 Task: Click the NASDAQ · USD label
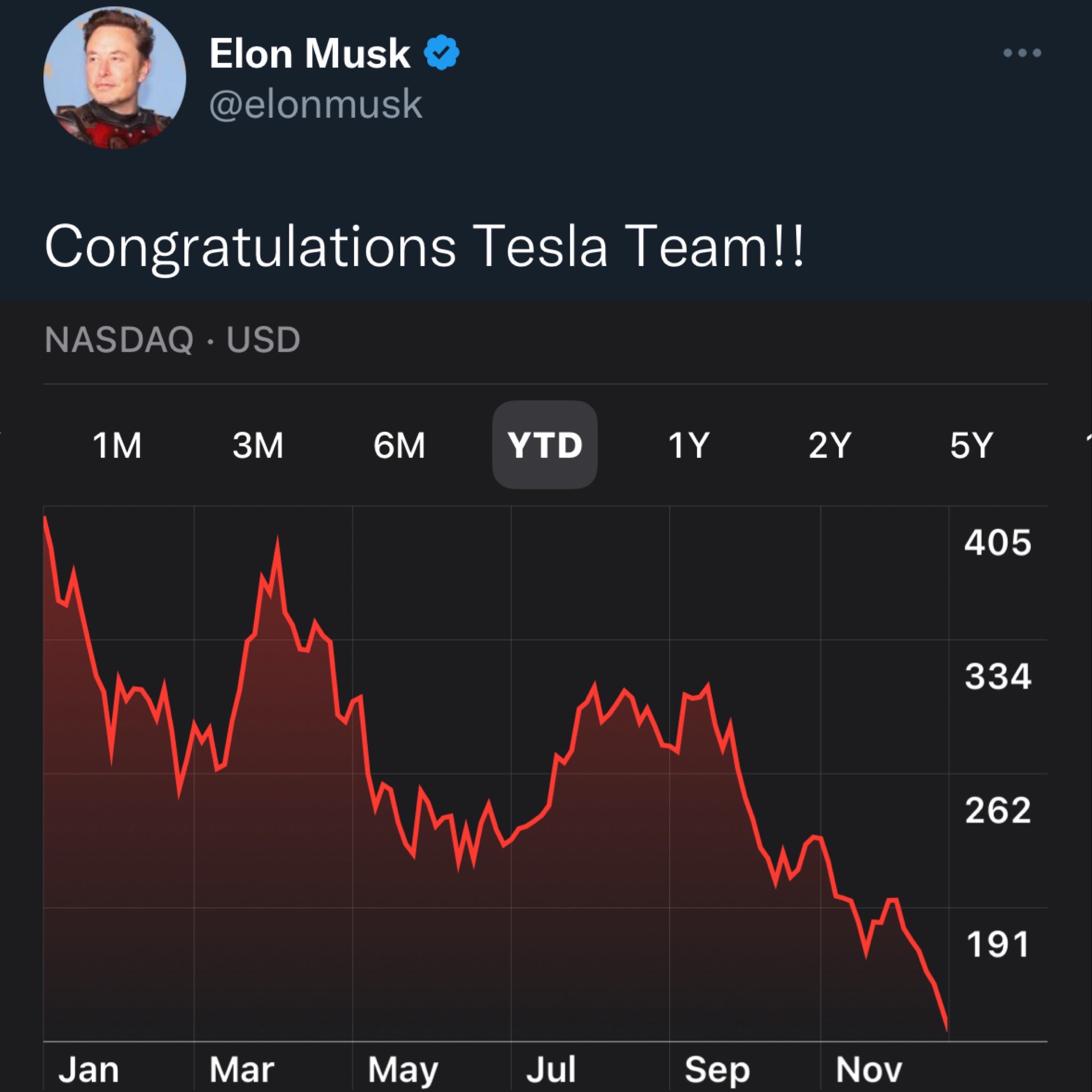pos(172,340)
